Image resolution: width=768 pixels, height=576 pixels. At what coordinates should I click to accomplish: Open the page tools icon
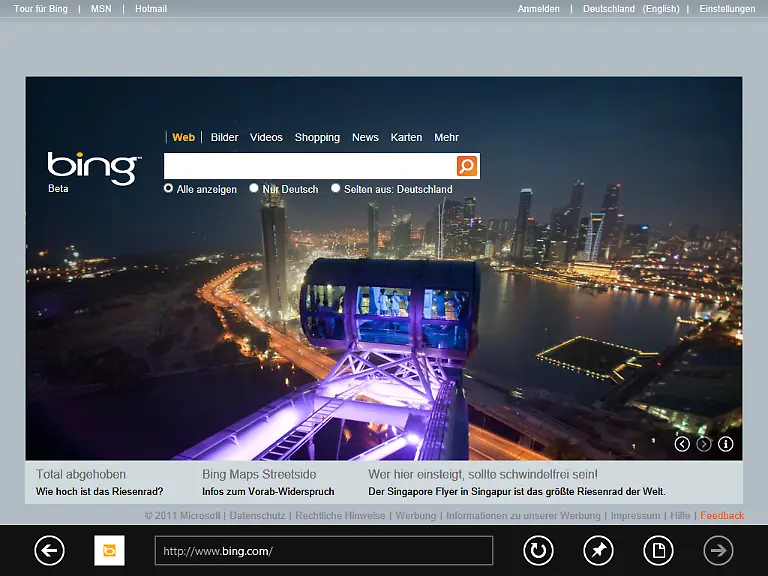[x=658, y=551]
